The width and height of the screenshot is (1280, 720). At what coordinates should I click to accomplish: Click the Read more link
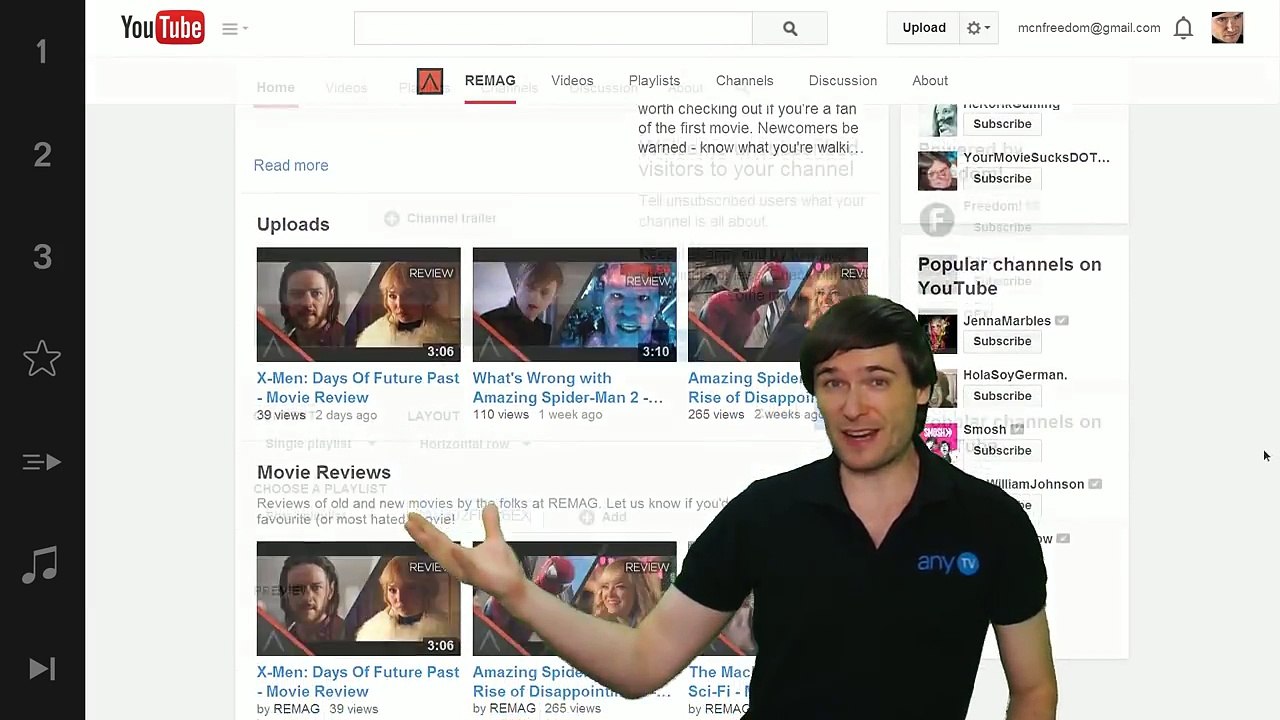(x=291, y=166)
